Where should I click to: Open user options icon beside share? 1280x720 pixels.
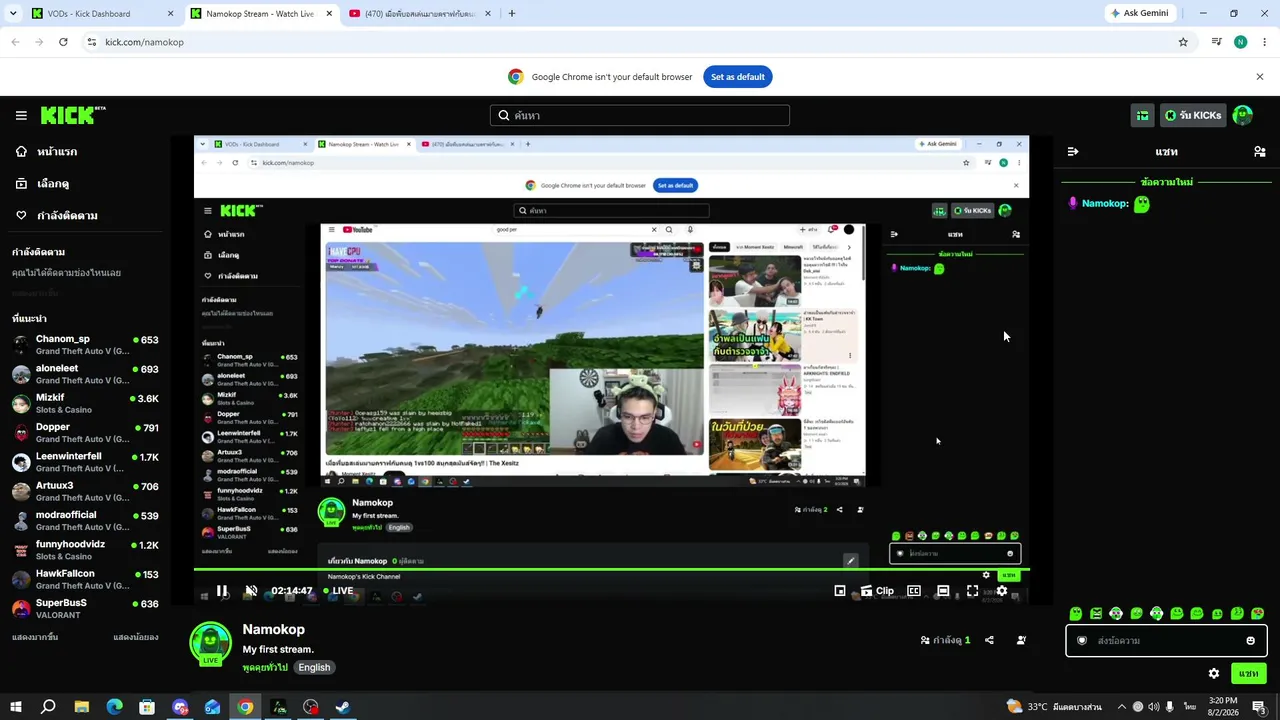1021,640
